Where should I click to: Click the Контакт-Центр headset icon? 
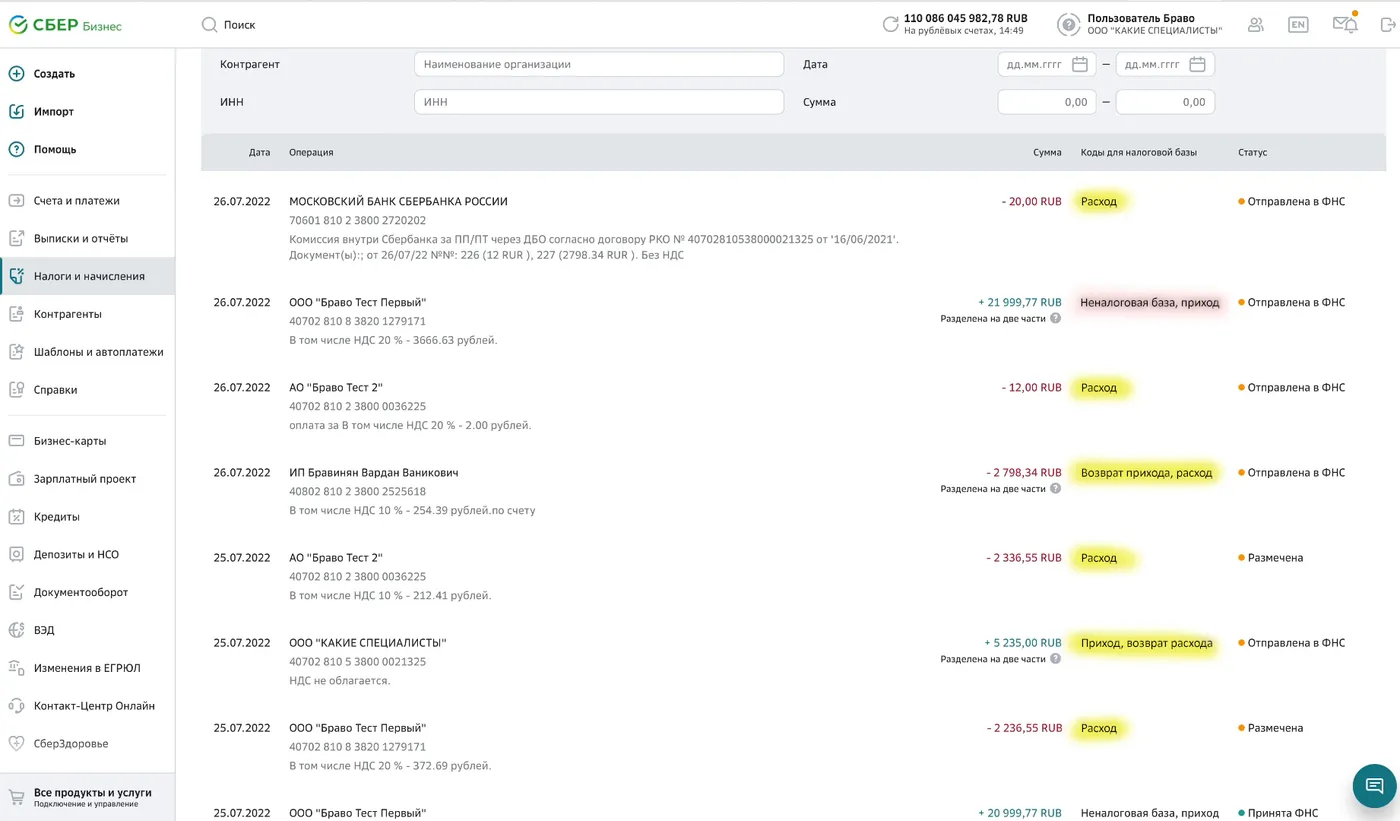(16, 706)
